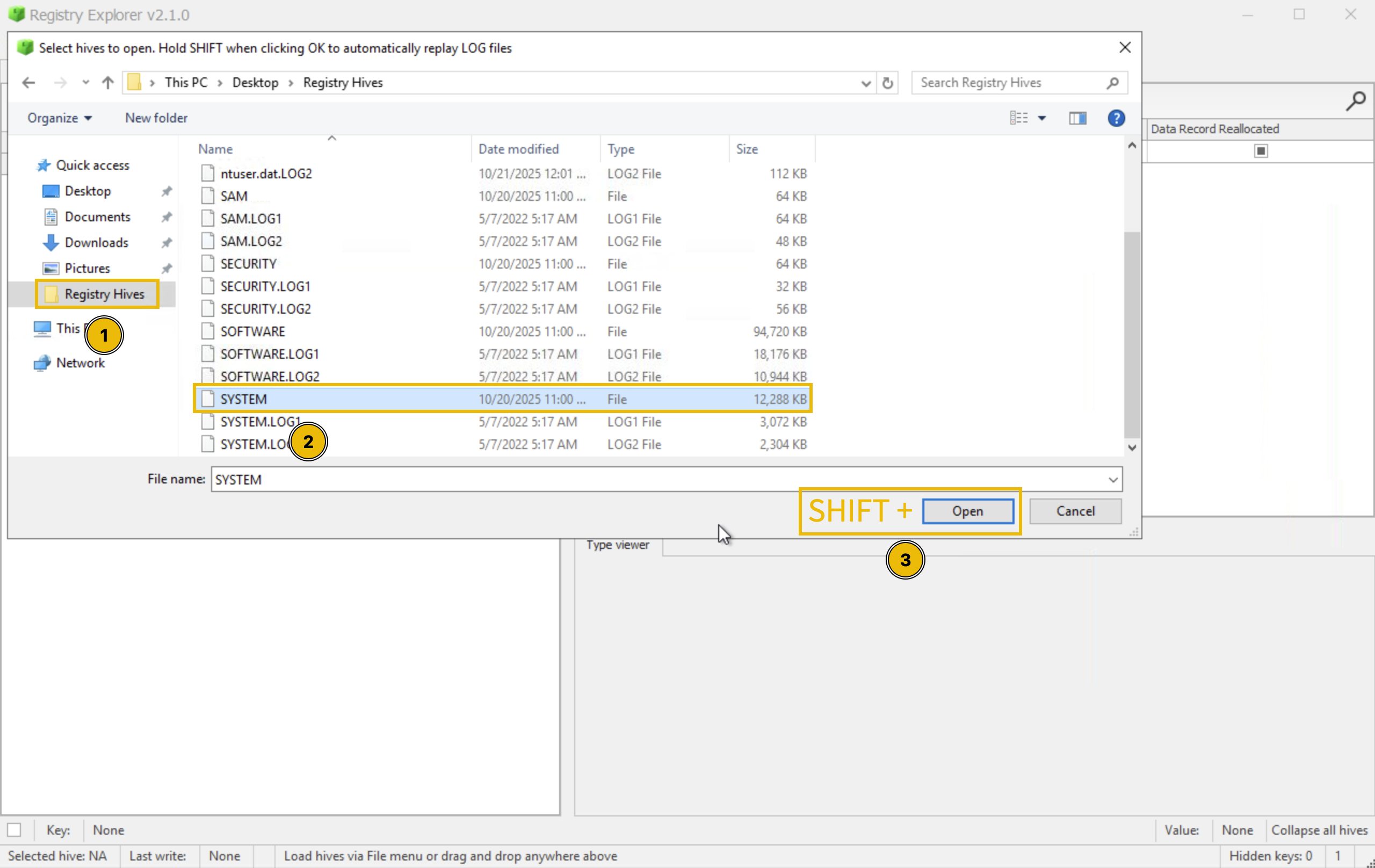The width and height of the screenshot is (1375, 868).
Task: Click Collapse all hives in the status bar
Action: tap(1319, 830)
